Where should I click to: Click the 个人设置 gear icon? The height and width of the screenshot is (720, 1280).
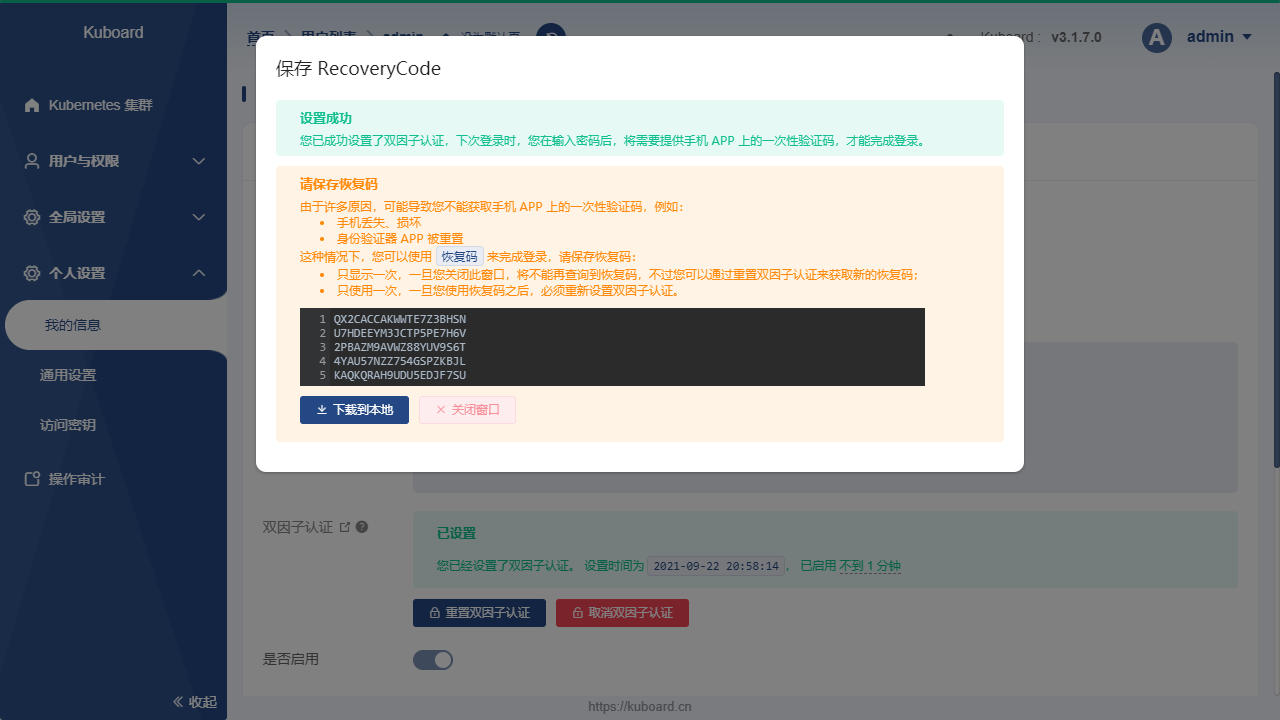pos(32,273)
